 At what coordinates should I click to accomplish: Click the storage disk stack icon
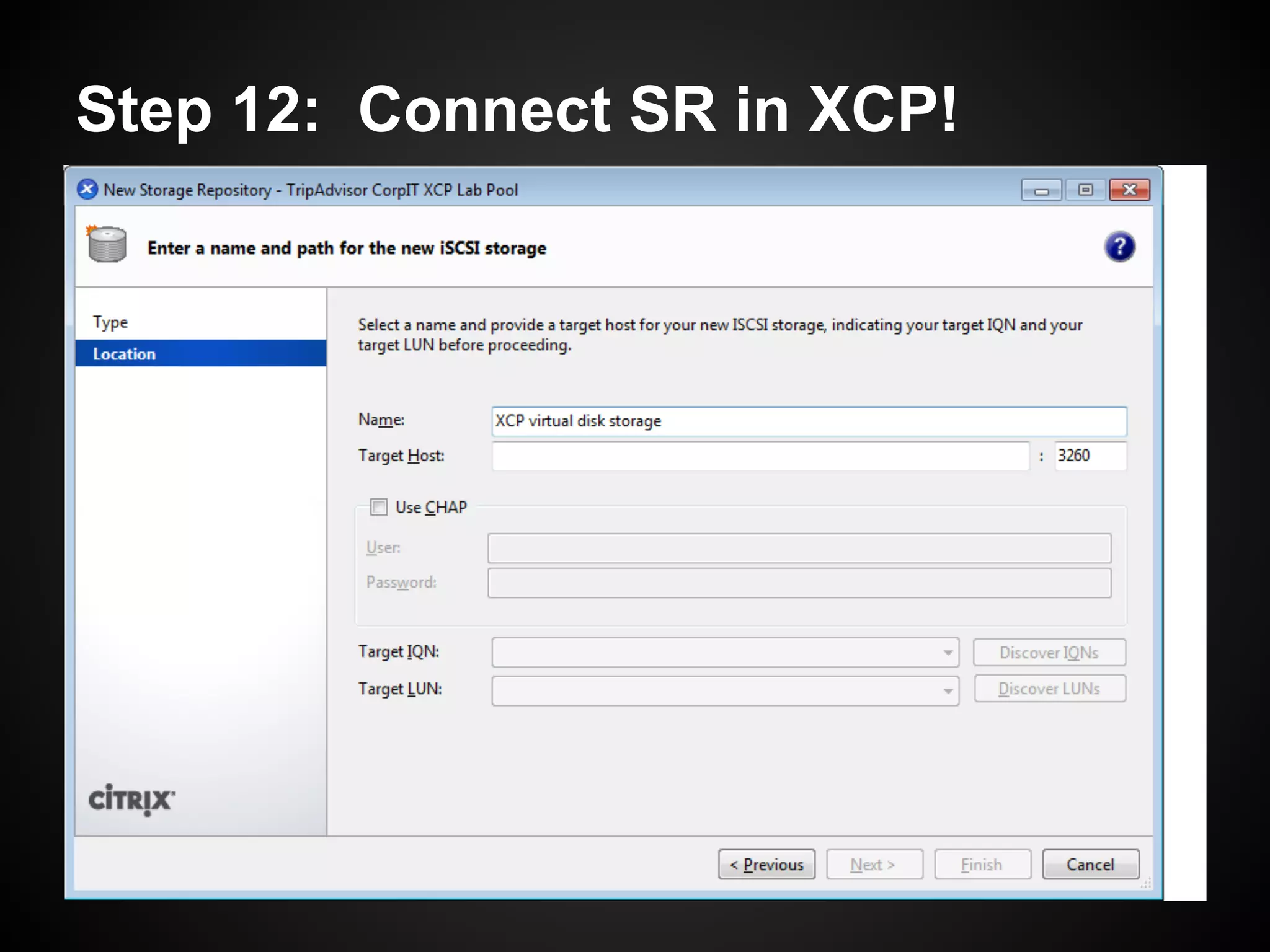tap(107, 244)
